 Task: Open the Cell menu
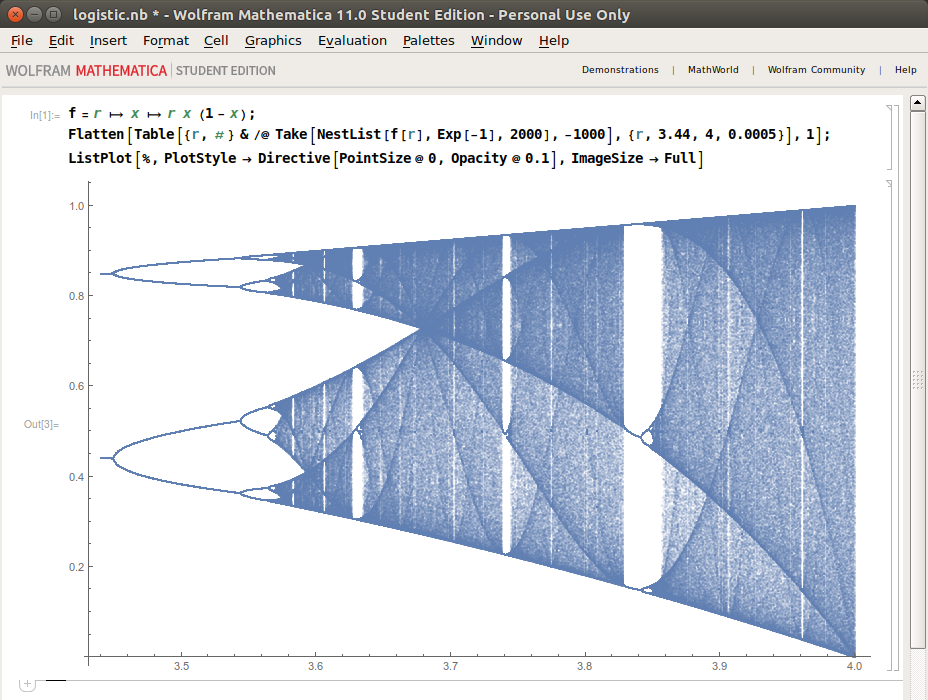216,40
